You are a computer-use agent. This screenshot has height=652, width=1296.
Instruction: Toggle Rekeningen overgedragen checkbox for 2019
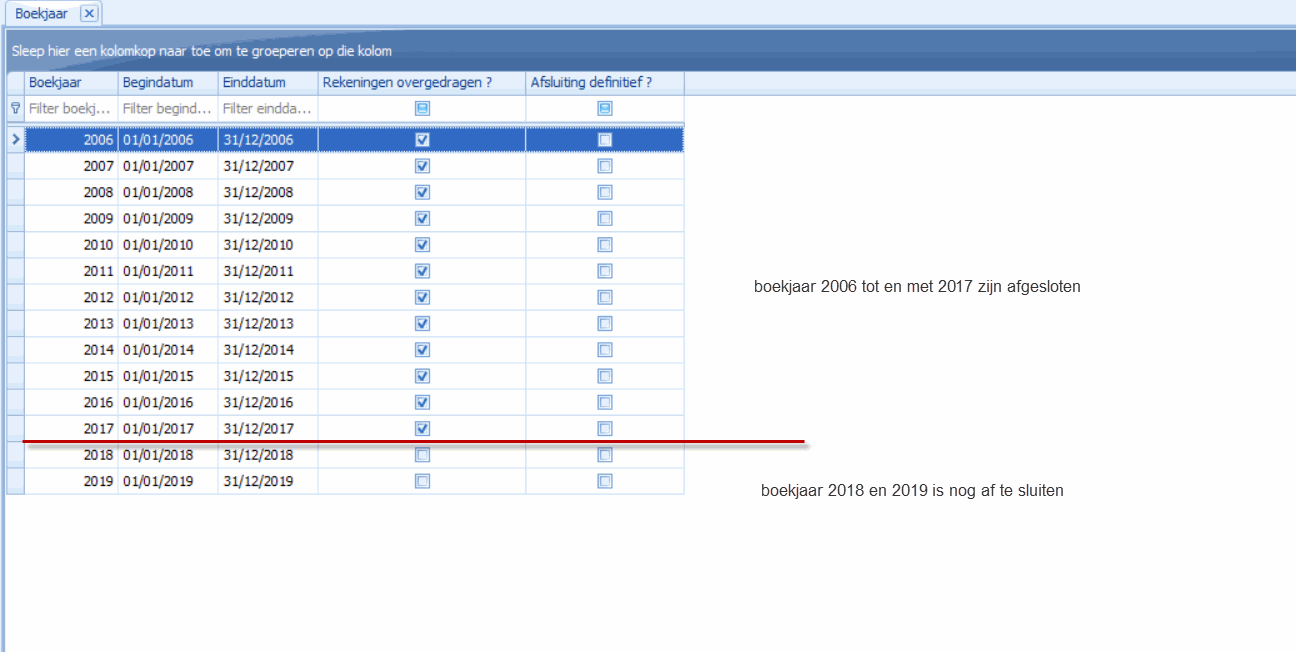[x=422, y=481]
